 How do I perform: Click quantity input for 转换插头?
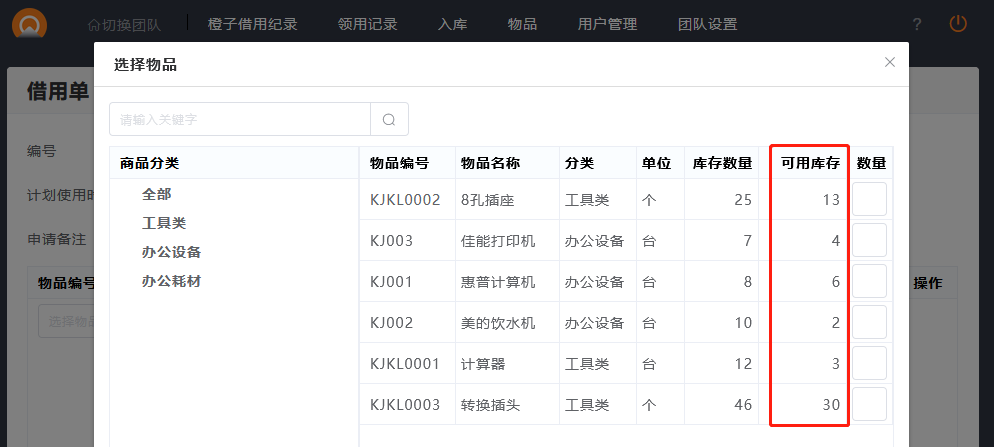[x=869, y=404]
